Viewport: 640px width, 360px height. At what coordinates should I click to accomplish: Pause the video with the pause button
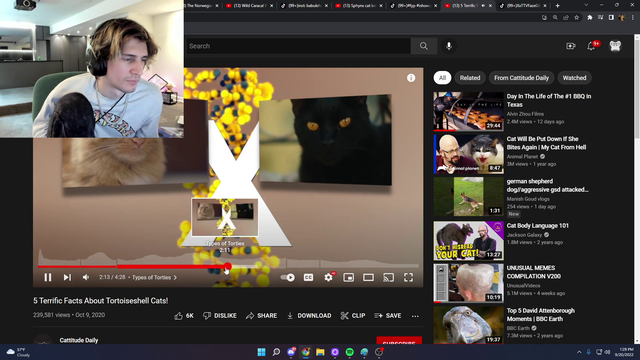(48, 278)
